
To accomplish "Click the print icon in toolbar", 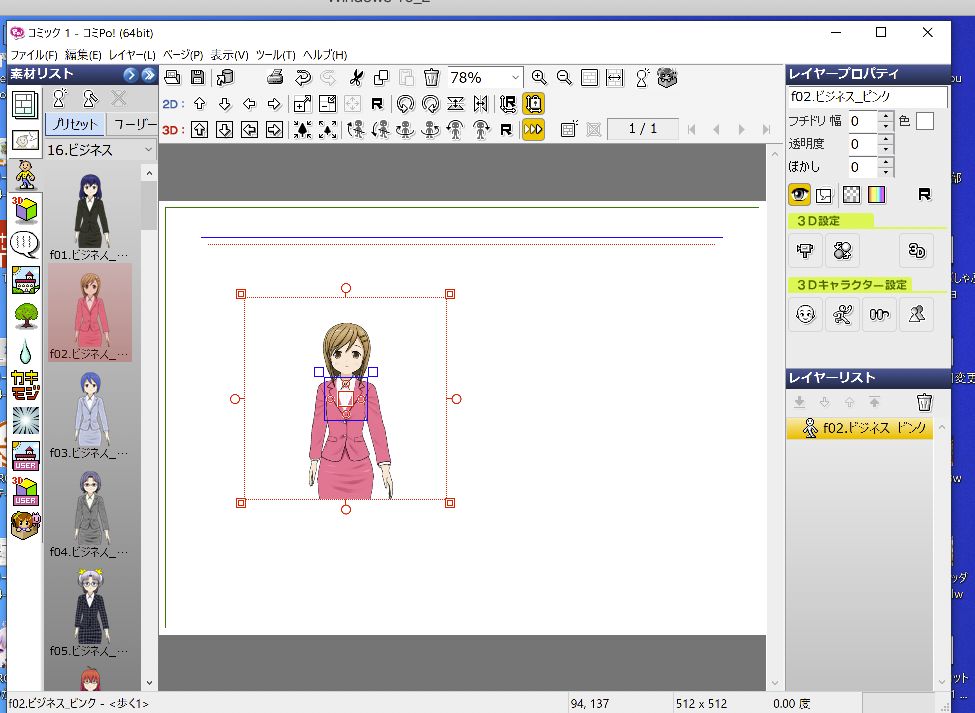I will (x=276, y=78).
